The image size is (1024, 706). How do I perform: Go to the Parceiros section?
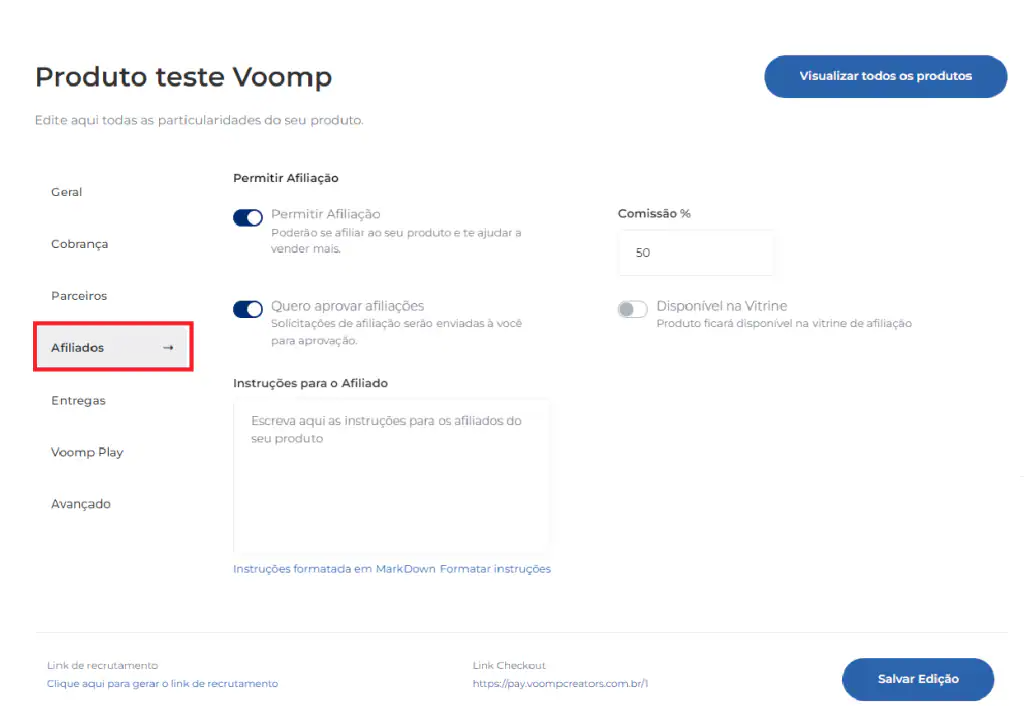pos(79,296)
